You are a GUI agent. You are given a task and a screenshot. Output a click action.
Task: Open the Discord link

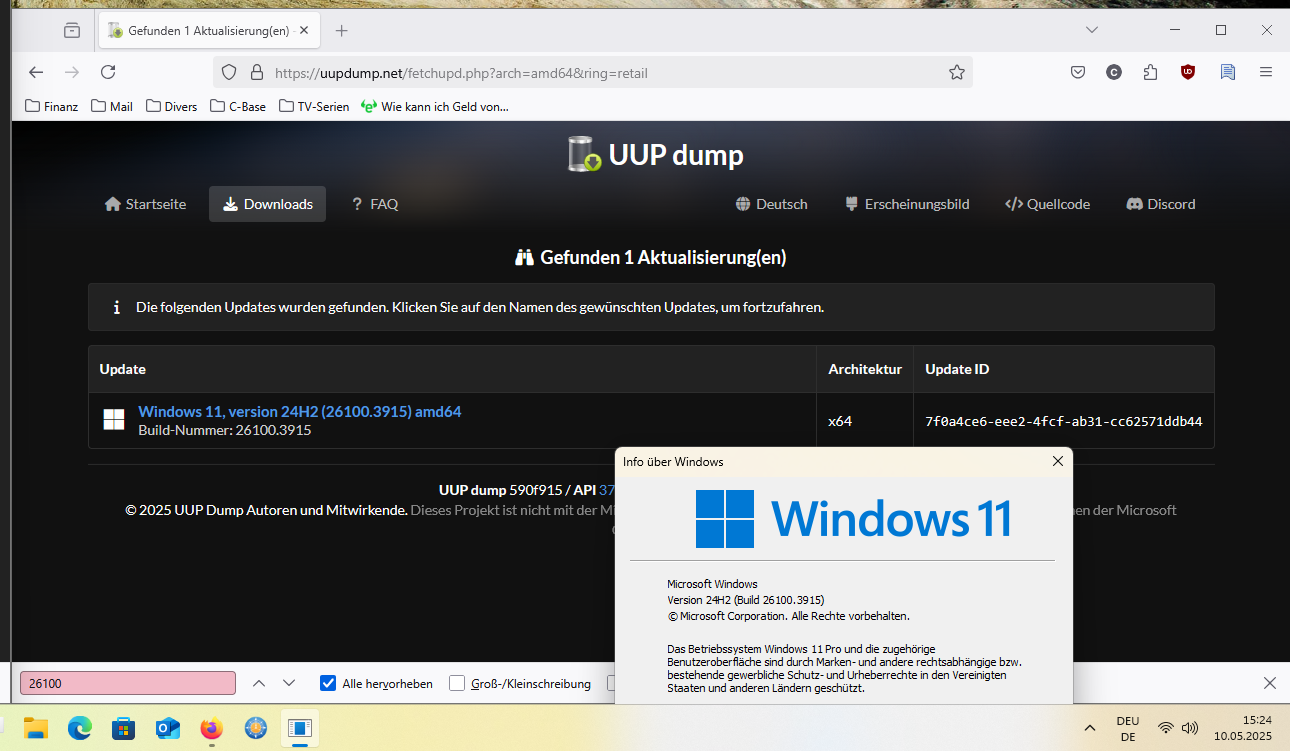[1161, 204]
